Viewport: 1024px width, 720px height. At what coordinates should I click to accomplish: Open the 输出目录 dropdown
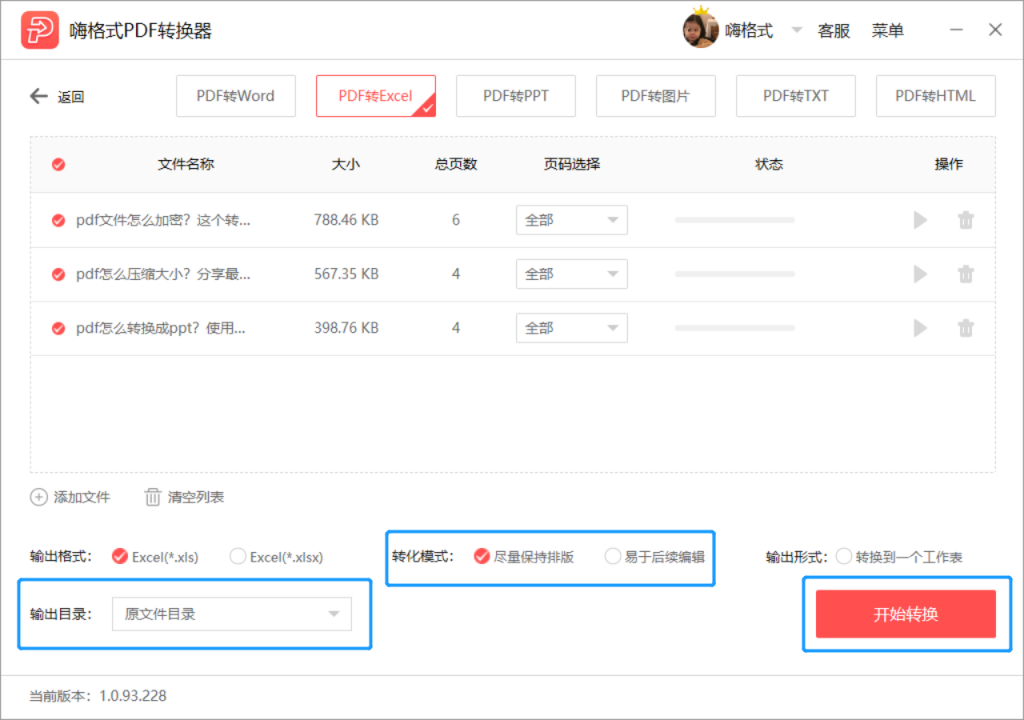point(232,614)
